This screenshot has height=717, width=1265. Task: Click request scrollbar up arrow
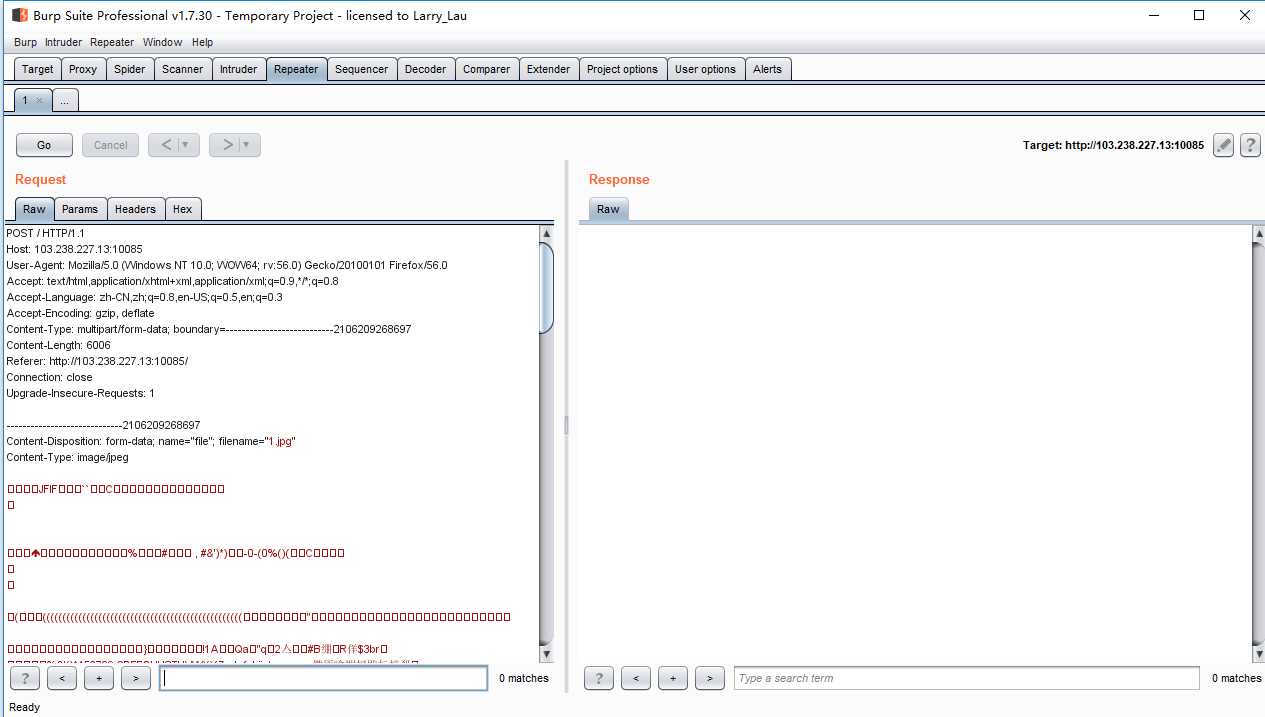point(546,234)
